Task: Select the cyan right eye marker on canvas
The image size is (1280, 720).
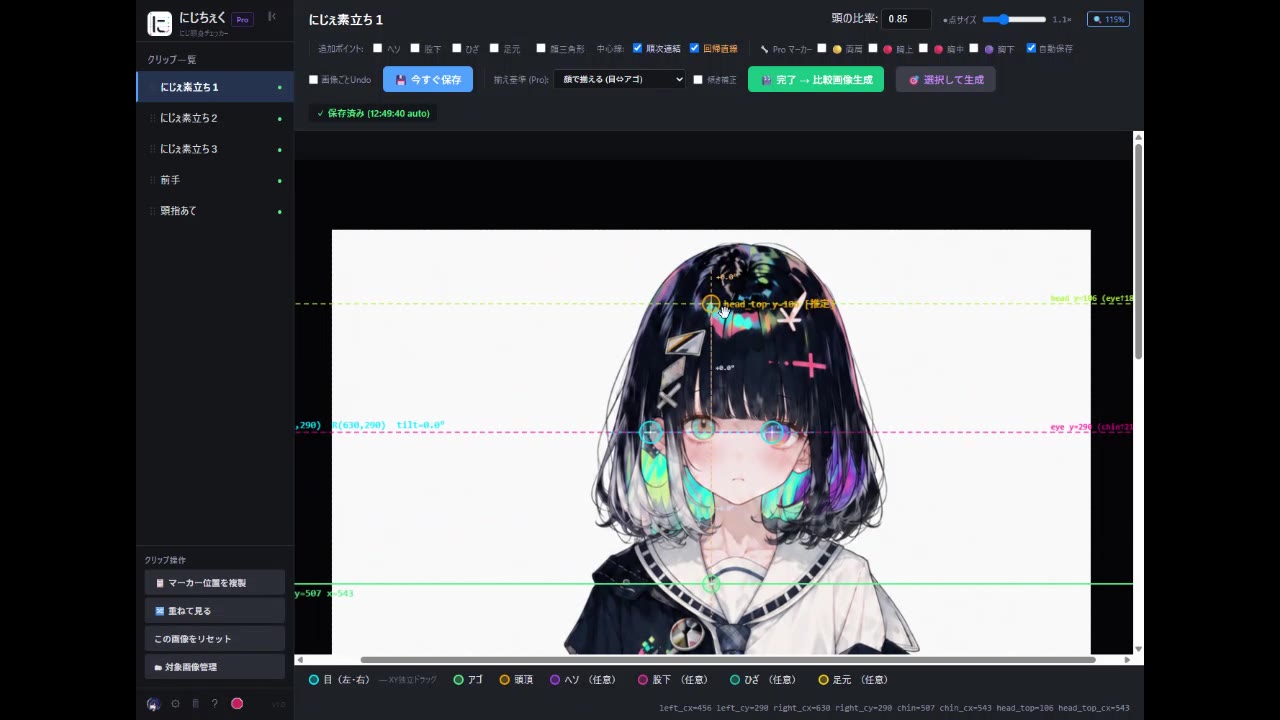Action: pos(772,432)
